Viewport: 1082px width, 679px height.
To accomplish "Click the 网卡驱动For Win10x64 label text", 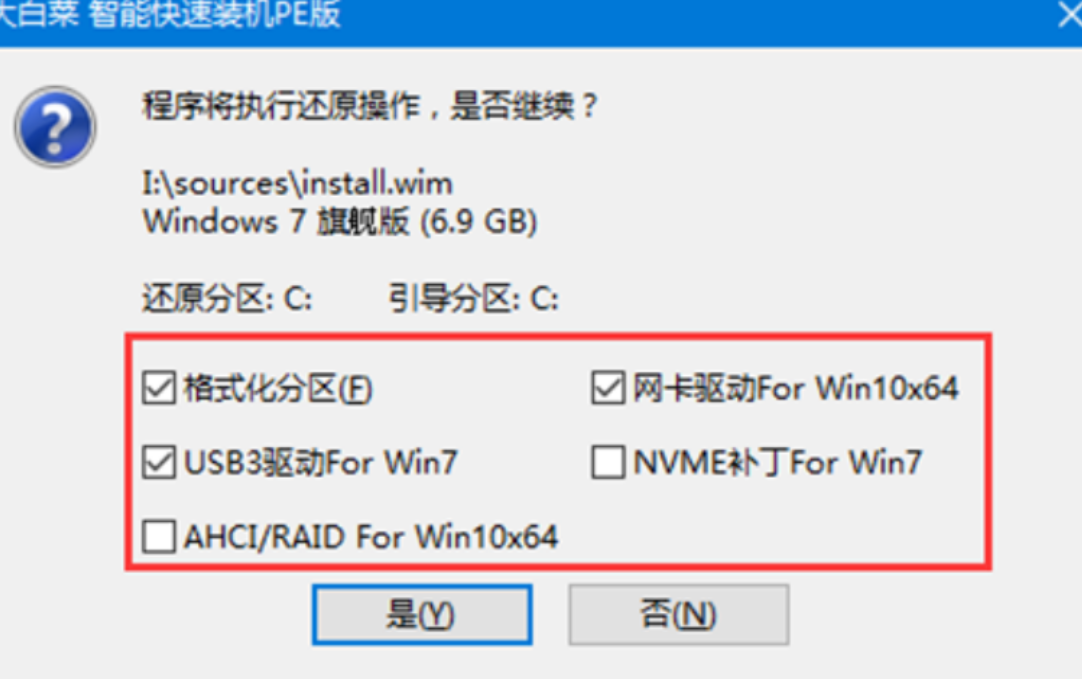I will pyautogui.click(x=796, y=388).
